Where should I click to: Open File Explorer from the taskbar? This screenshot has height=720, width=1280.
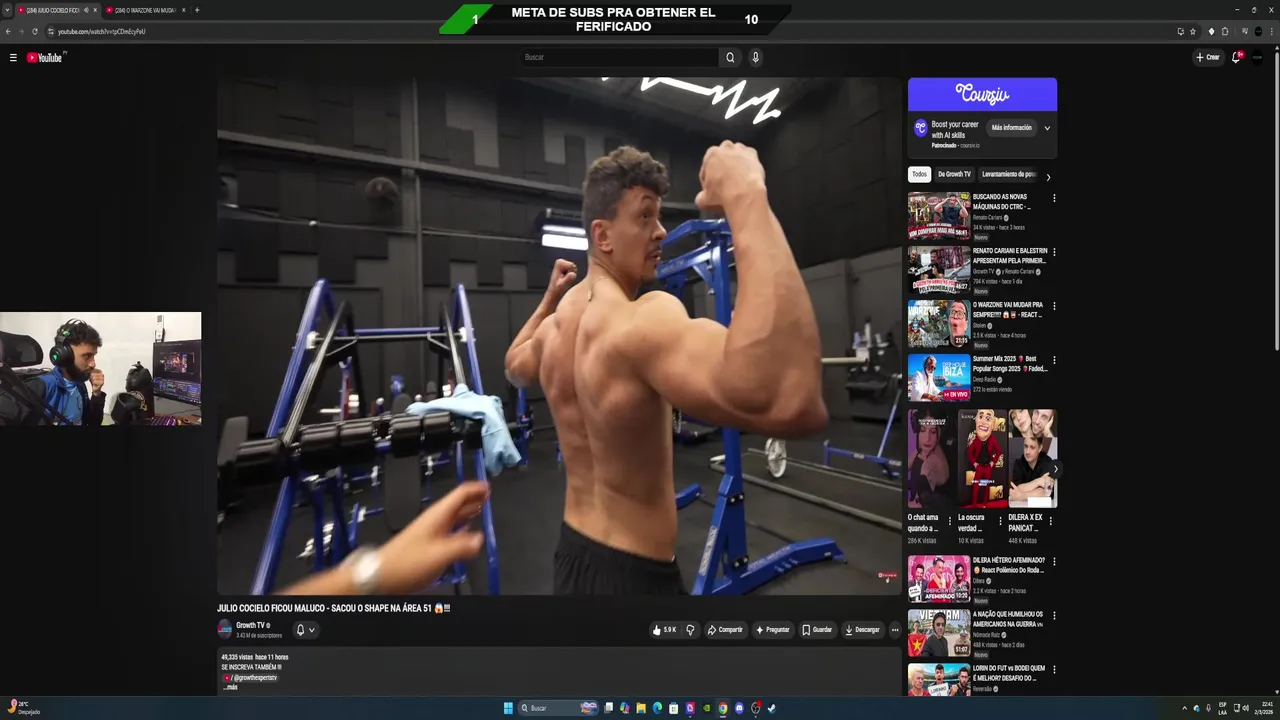(x=641, y=708)
